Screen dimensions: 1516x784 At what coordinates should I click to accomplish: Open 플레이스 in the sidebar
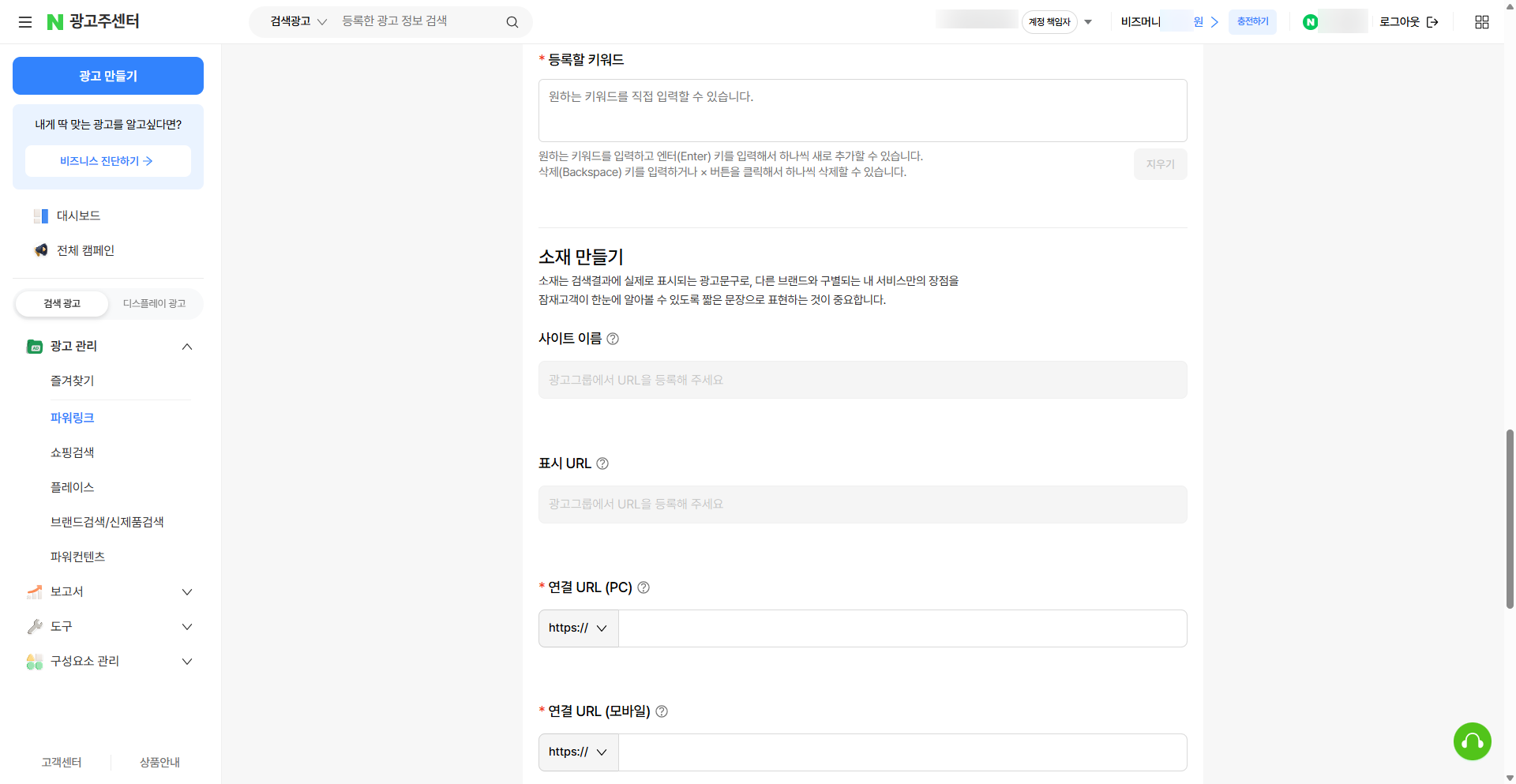point(73,487)
